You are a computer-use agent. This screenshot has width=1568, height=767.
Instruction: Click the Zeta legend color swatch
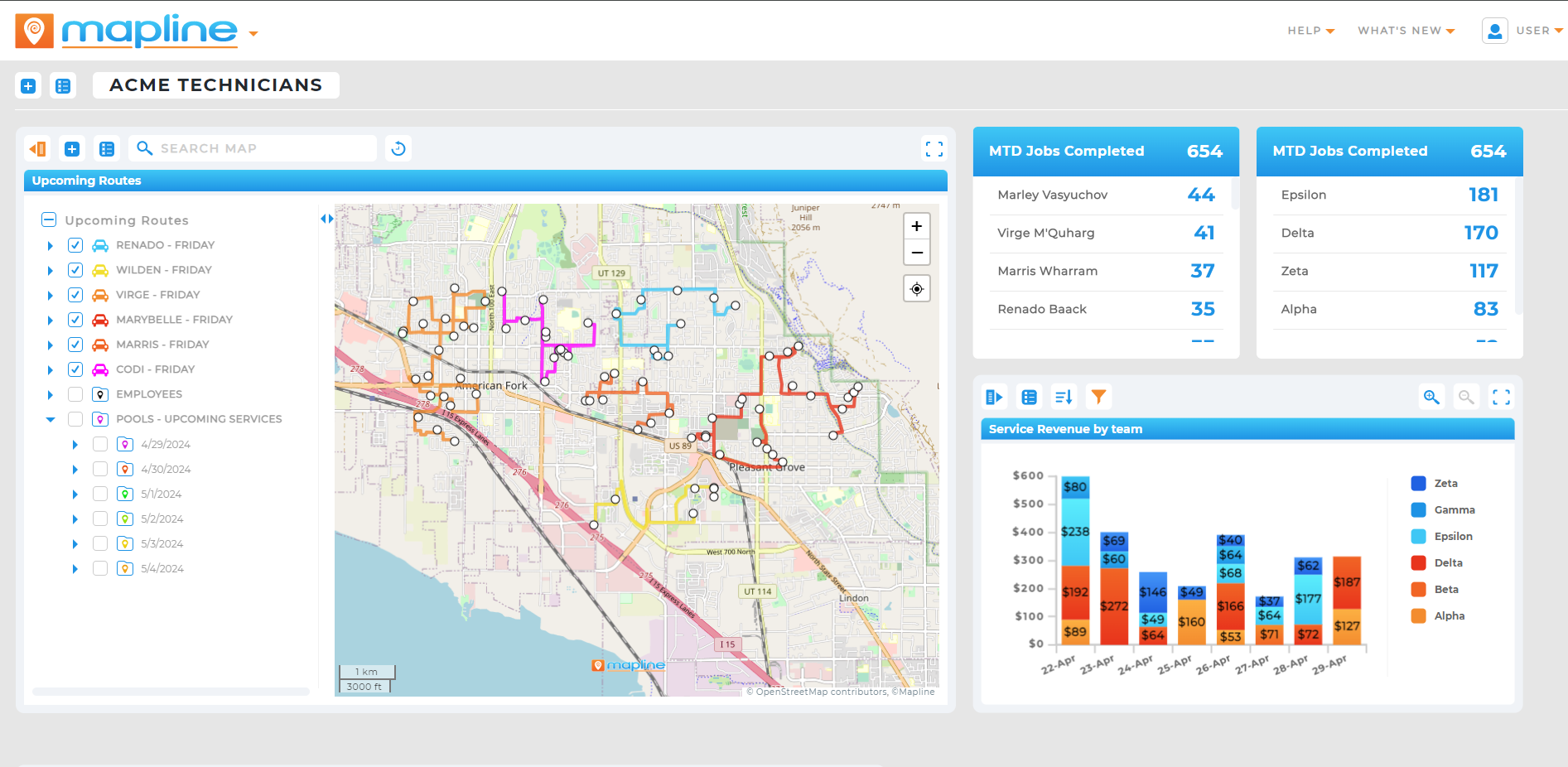(1418, 484)
